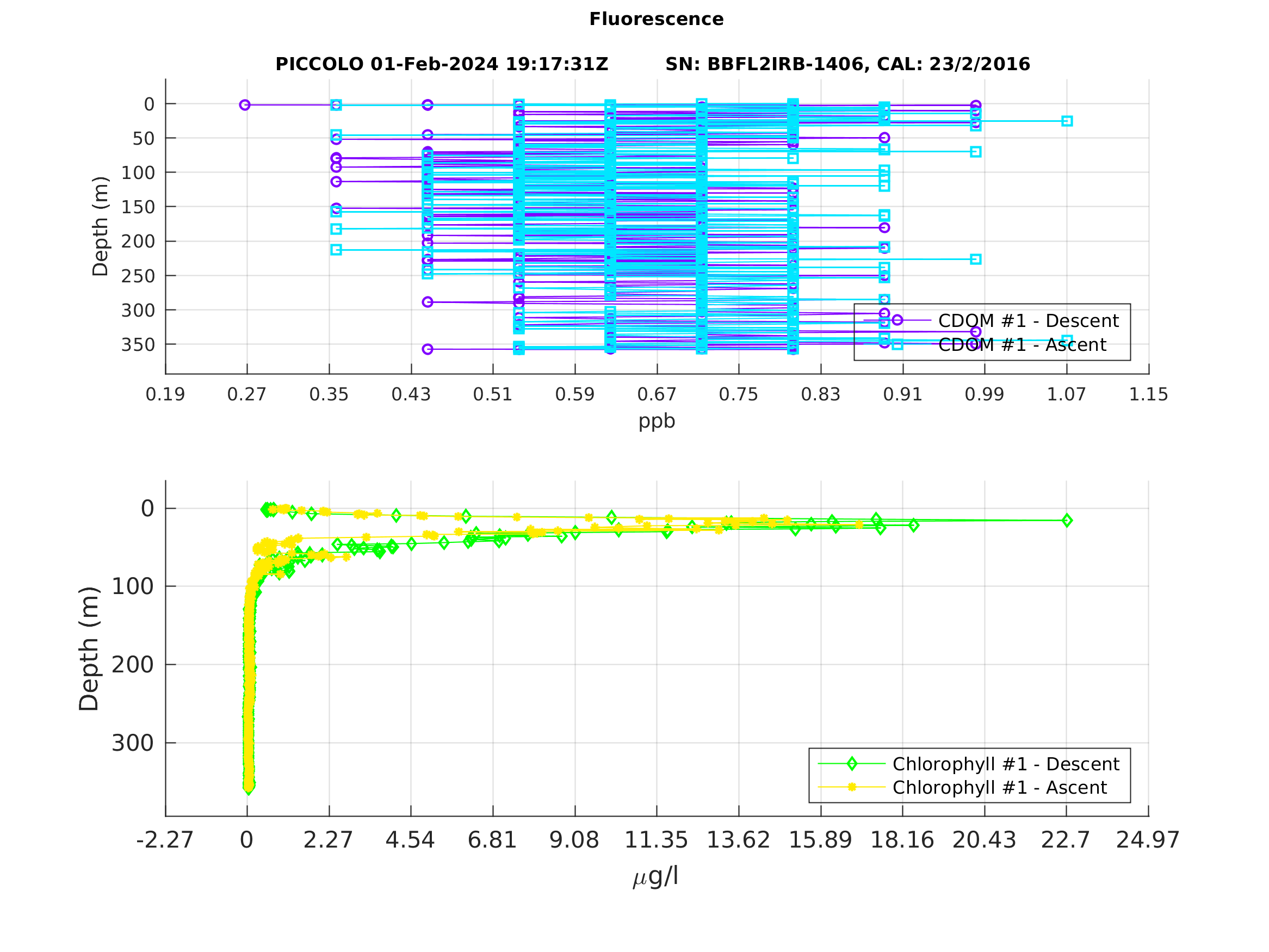Click the upper plot depth tick label 50

(x=144, y=139)
